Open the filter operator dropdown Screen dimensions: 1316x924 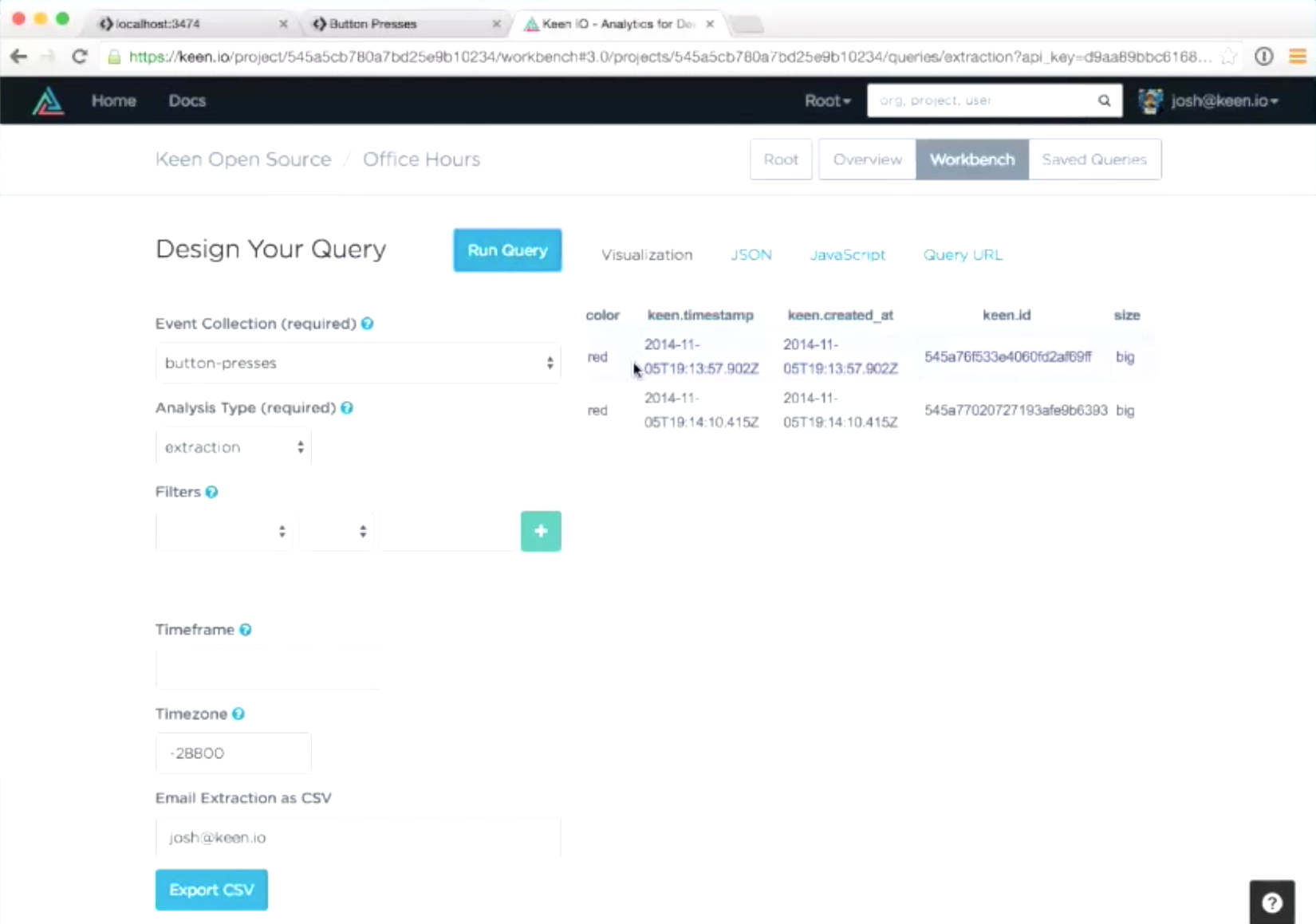(x=336, y=531)
